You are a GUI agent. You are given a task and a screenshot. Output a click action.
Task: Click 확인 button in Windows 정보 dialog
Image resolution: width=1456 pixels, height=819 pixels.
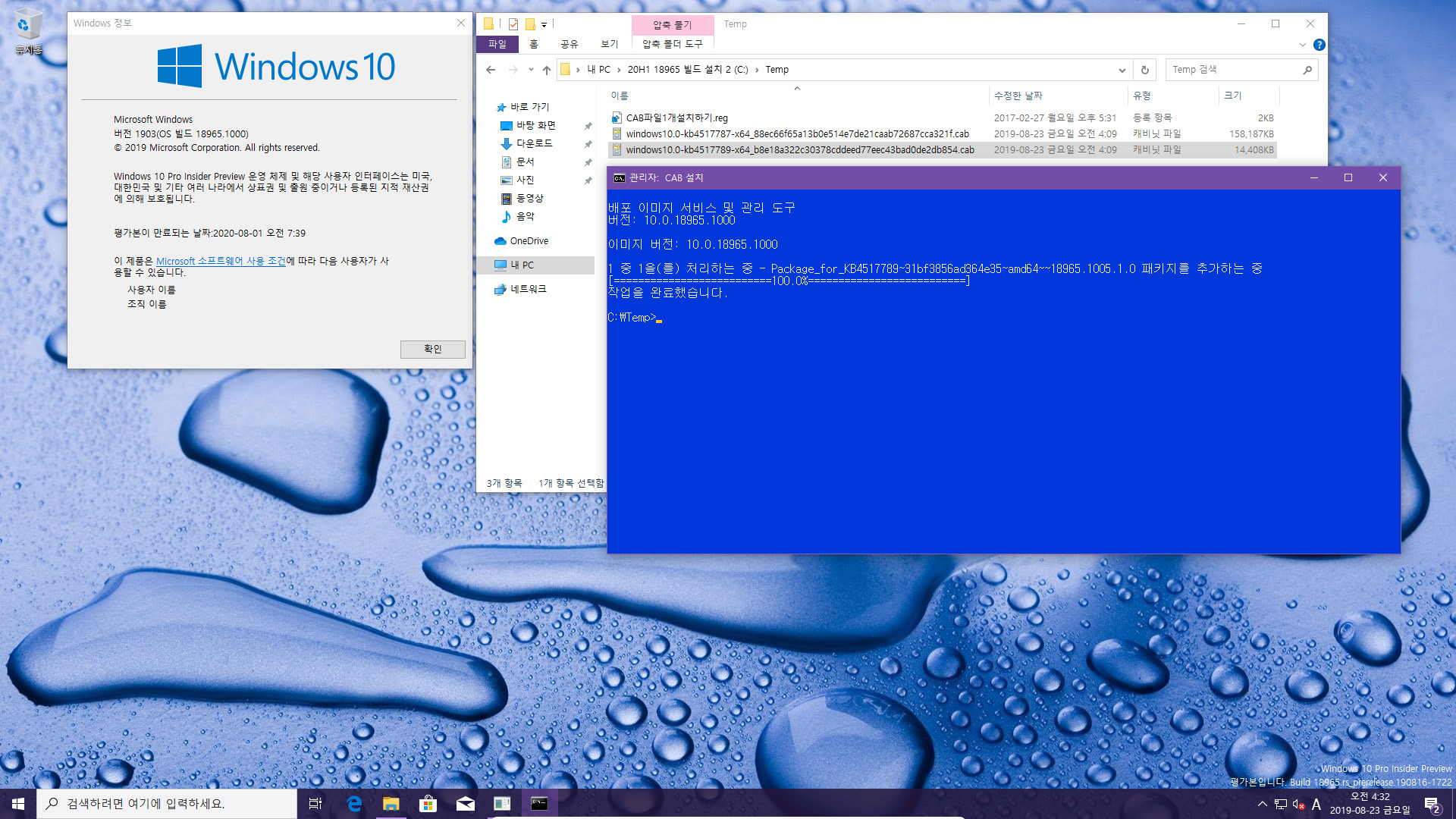click(x=432, y=349)
